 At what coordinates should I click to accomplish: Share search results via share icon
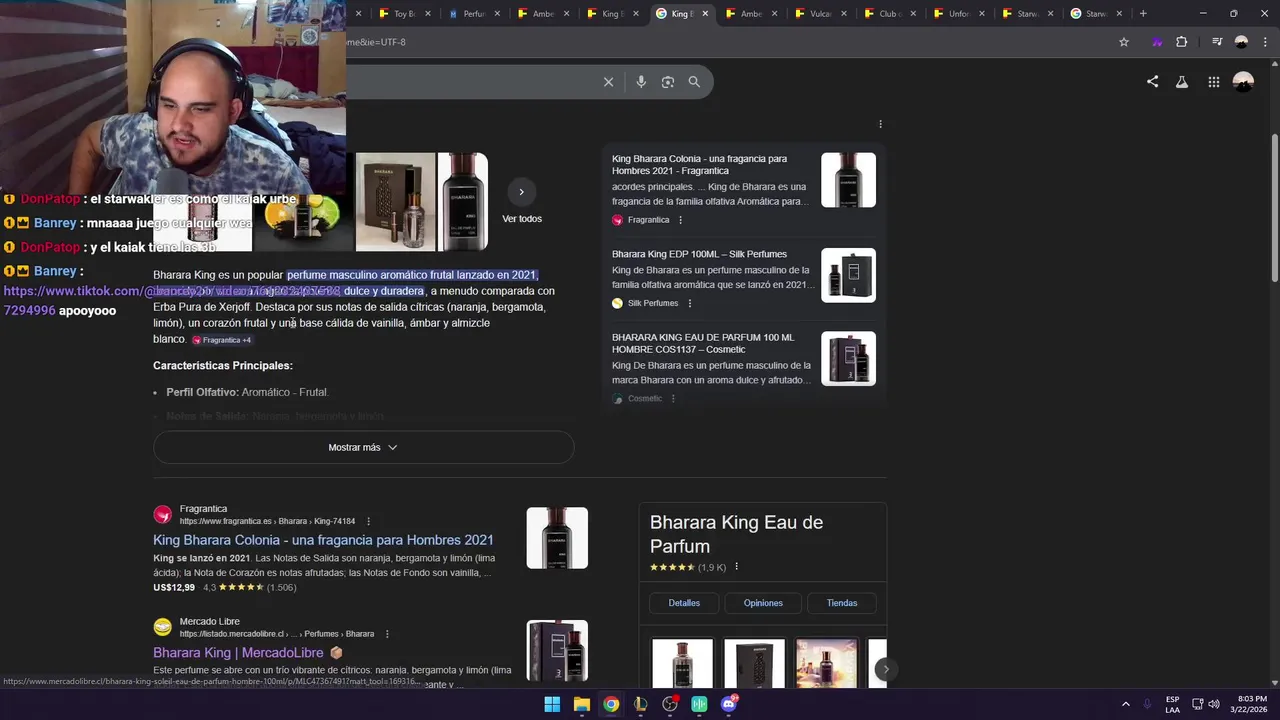pos(1152,82)
